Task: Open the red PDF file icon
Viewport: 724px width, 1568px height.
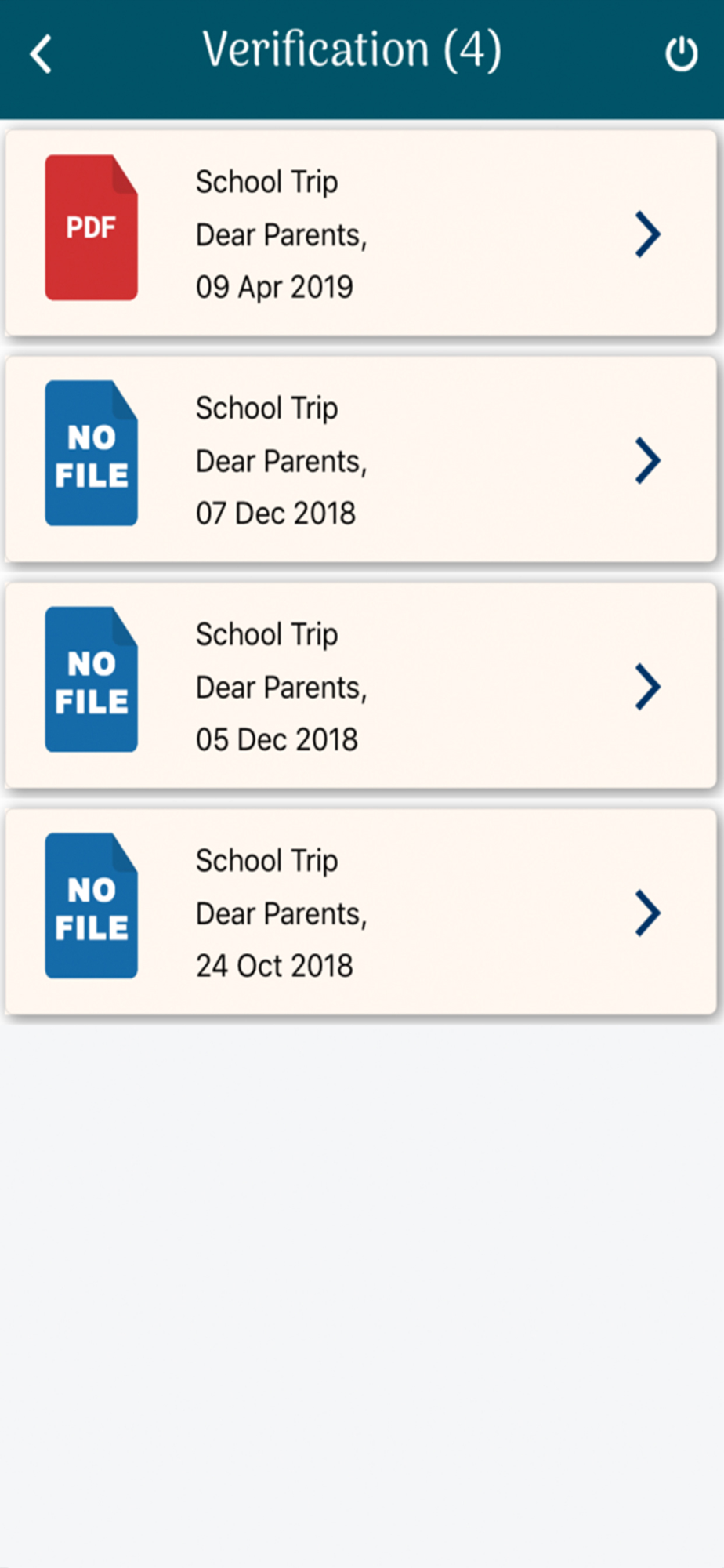Action: tap(92, 227)
